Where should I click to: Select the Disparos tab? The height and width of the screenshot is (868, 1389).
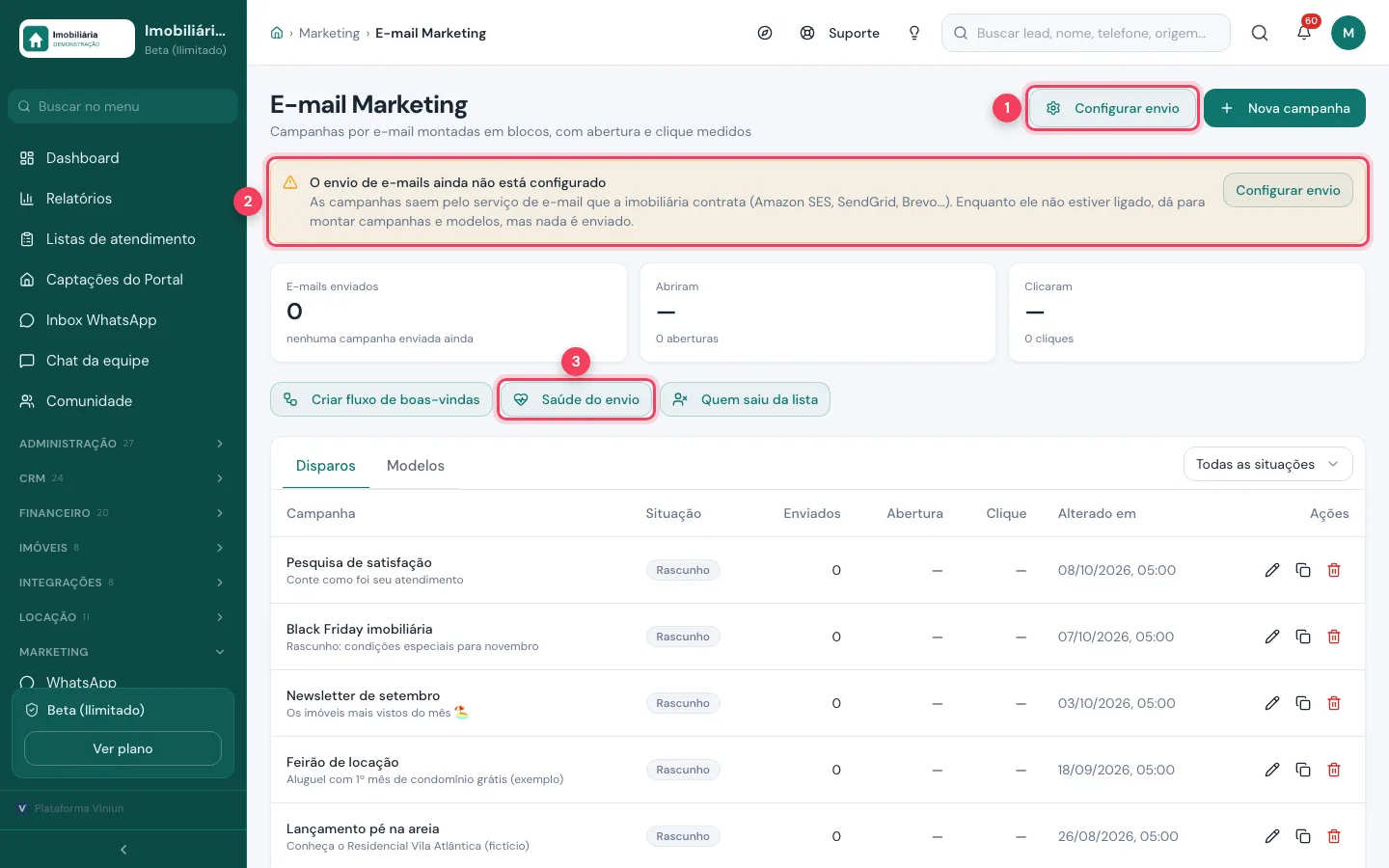click(x=326, y=466)
